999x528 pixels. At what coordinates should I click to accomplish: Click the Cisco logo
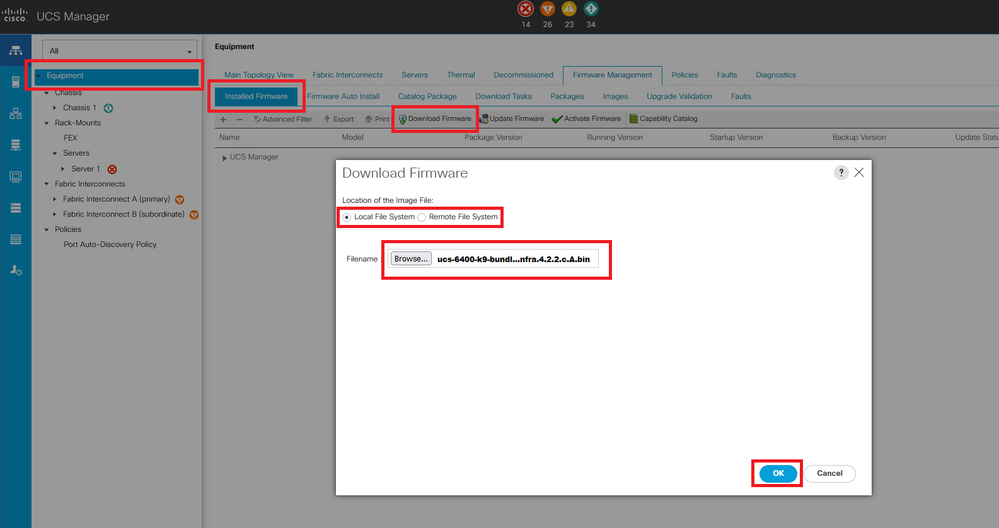tap(15, 15)
